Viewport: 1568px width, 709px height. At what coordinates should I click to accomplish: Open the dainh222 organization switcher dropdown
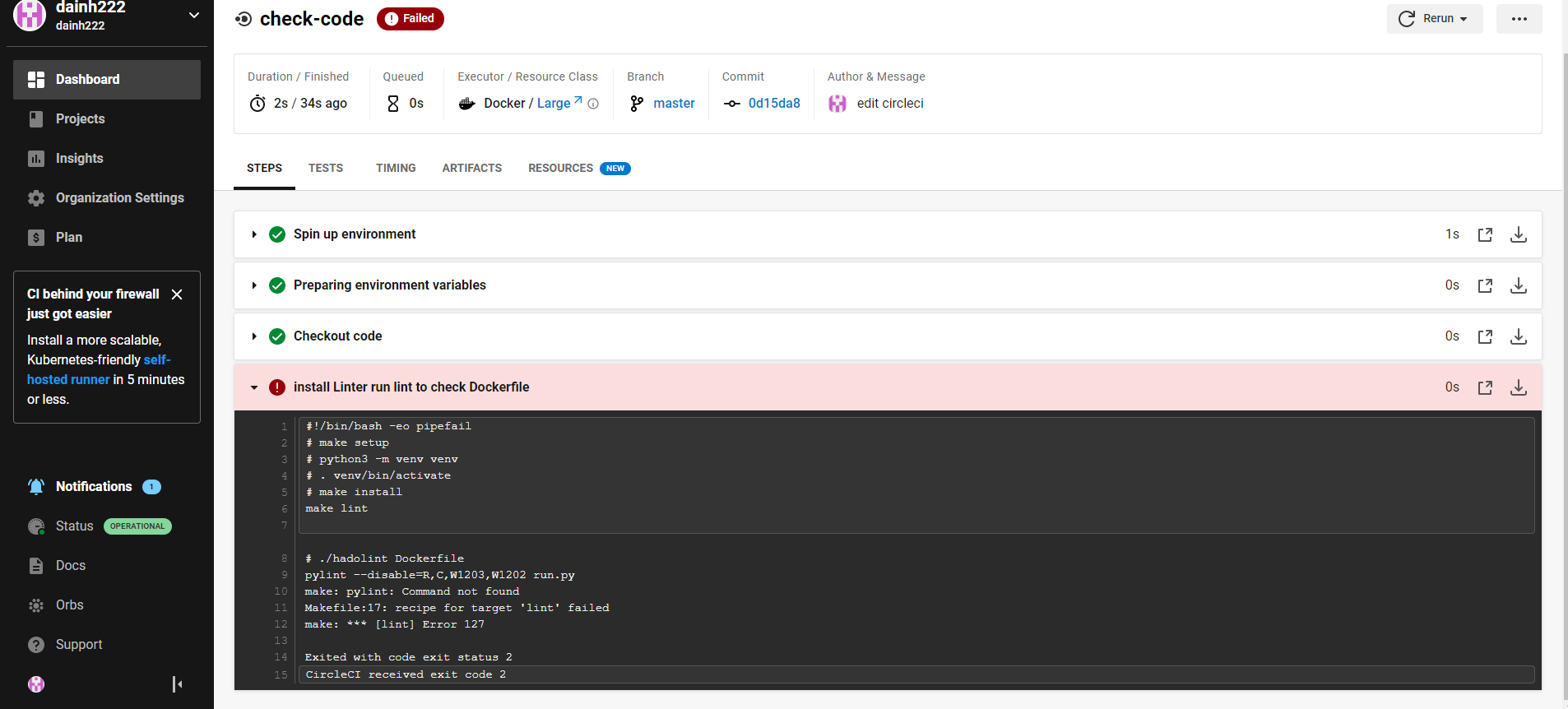click(194, 15)
